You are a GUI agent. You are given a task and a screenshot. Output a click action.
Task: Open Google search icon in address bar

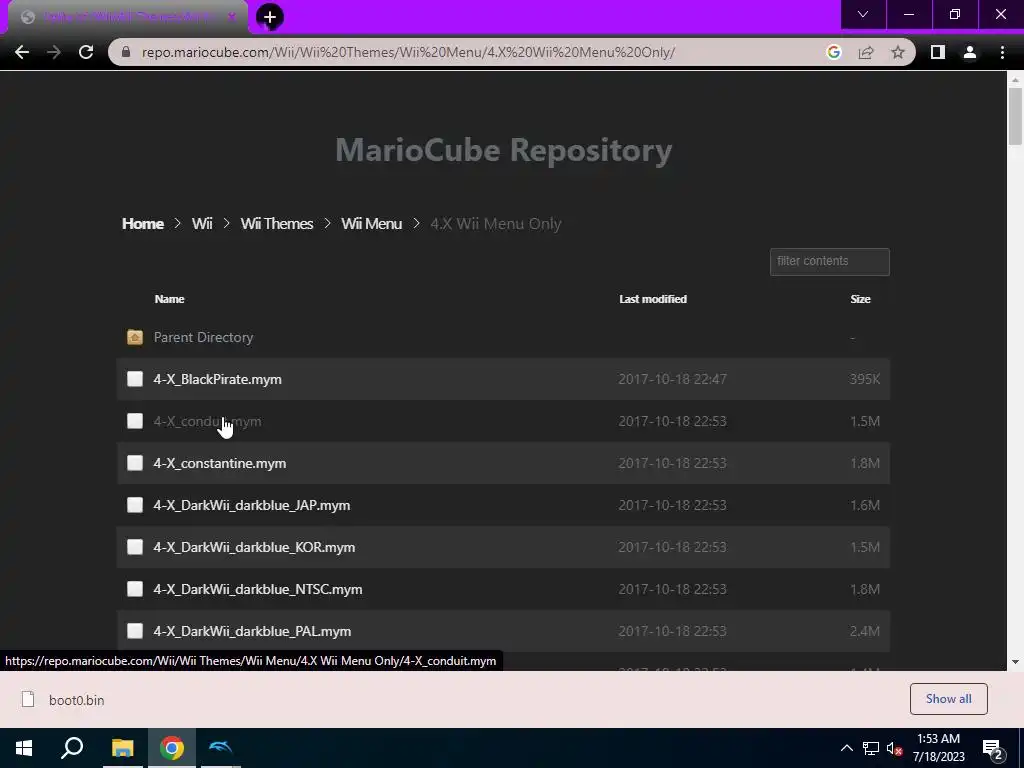click(x=833, y=52)
